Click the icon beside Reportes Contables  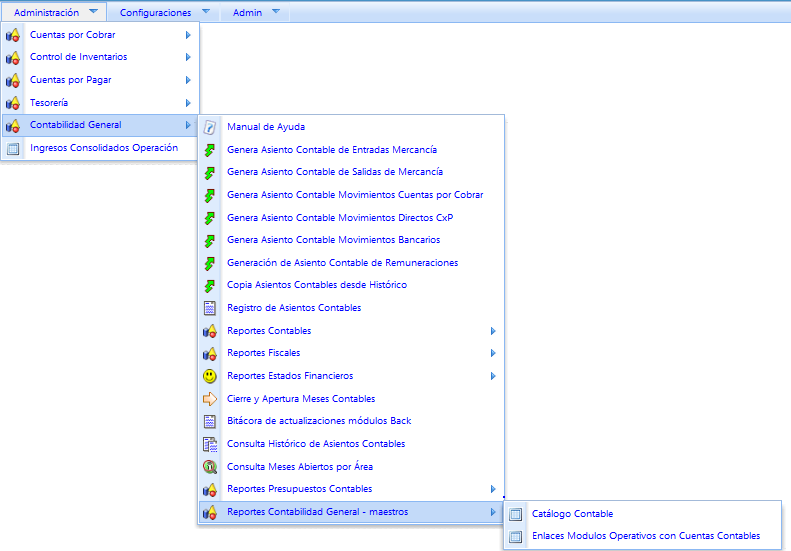210,331
